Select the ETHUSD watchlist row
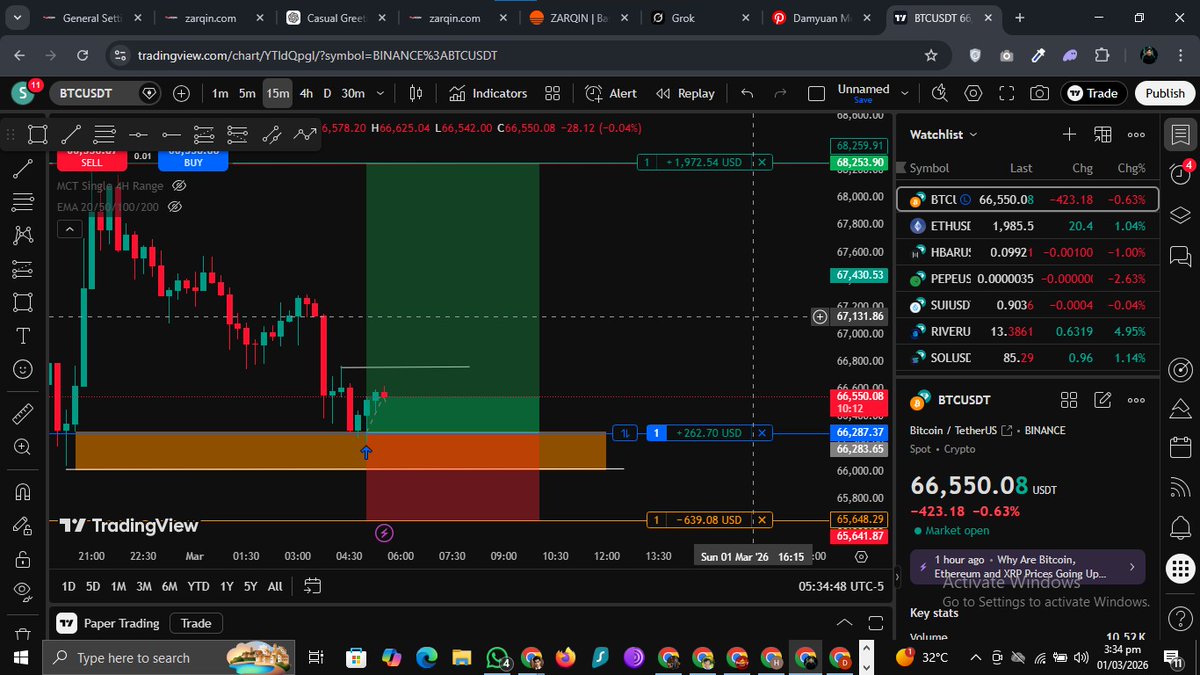This screenshot has width=1200, height=675. pos(1028,226)
